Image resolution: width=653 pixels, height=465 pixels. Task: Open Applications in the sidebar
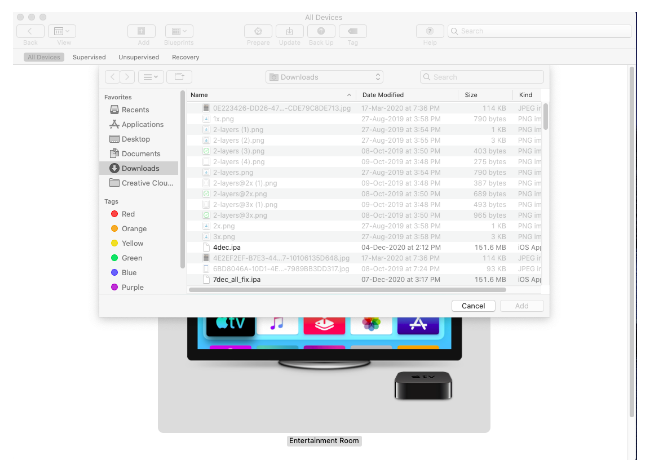(139, 124)
